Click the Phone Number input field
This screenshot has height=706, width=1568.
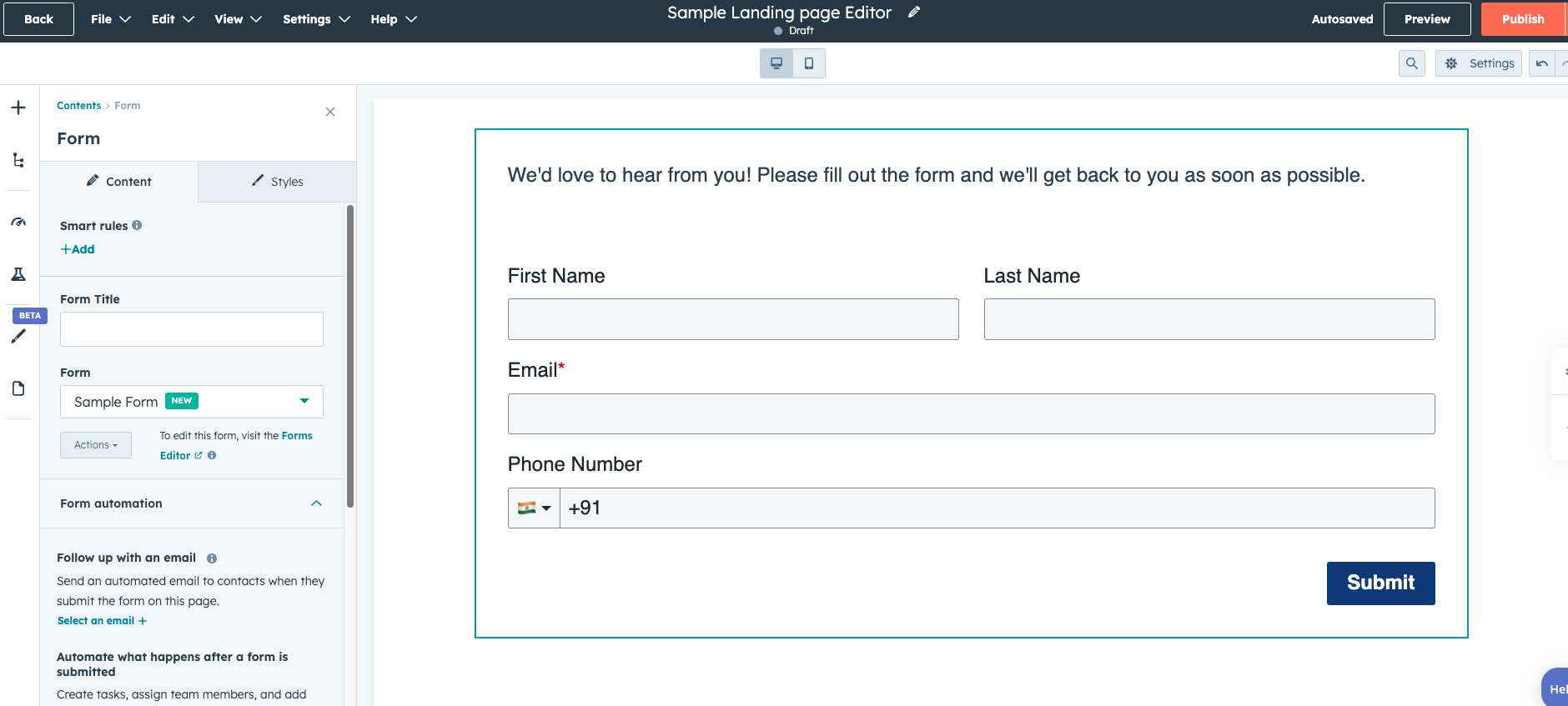coord(998,508)
